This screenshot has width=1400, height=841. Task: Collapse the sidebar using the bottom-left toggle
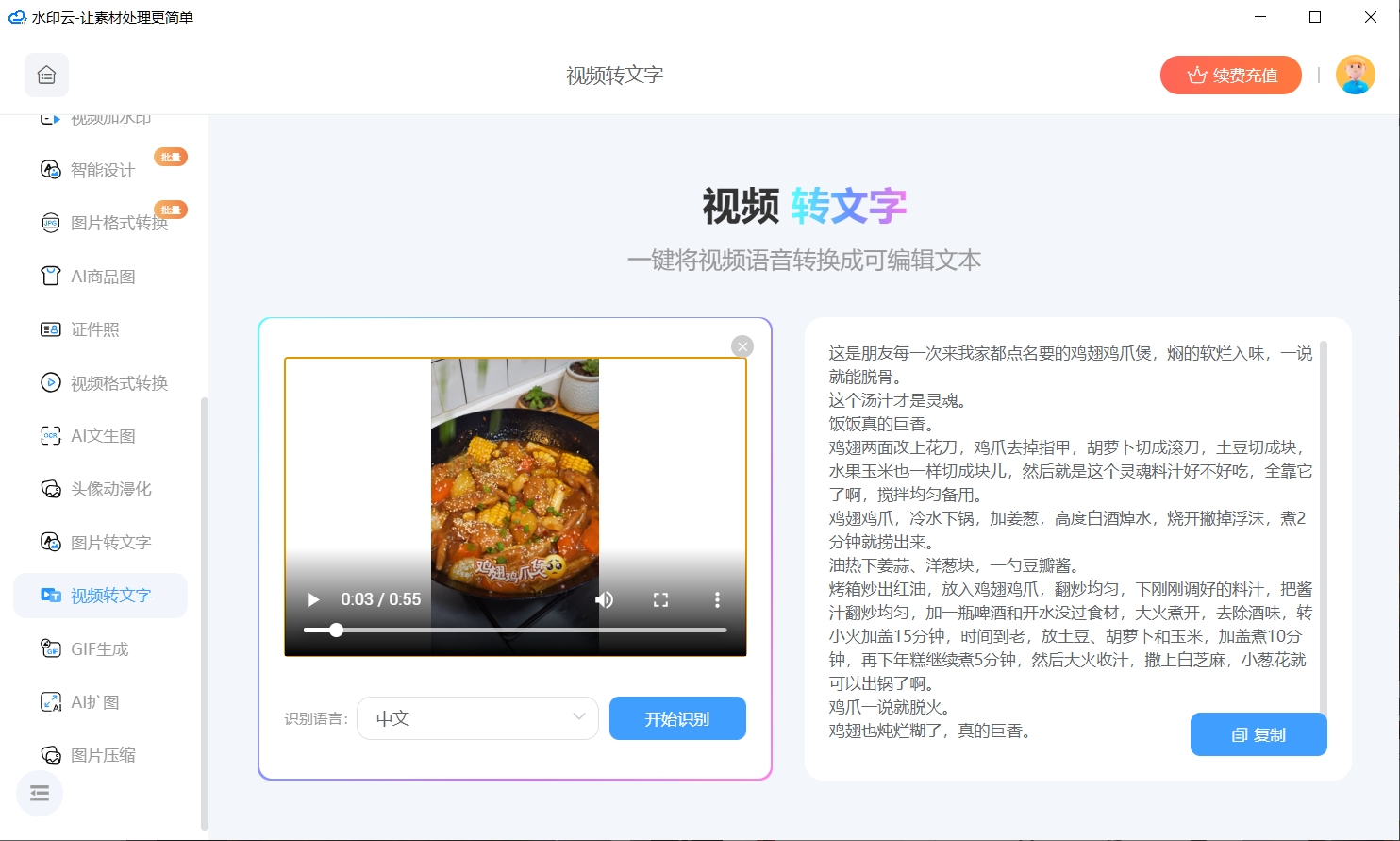(39, 793)
